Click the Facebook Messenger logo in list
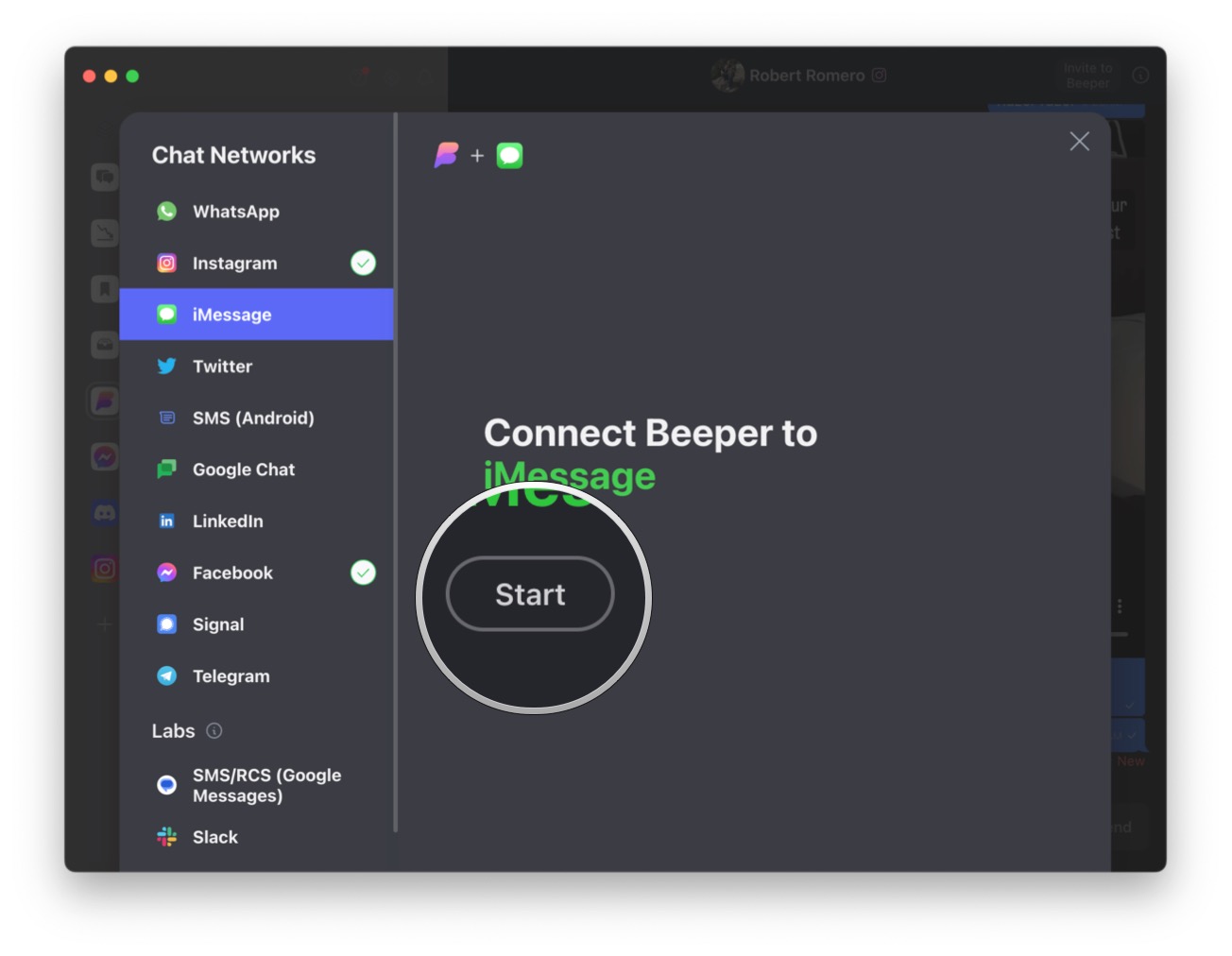This screenshot has width=1232, height=956. (167, 572)
